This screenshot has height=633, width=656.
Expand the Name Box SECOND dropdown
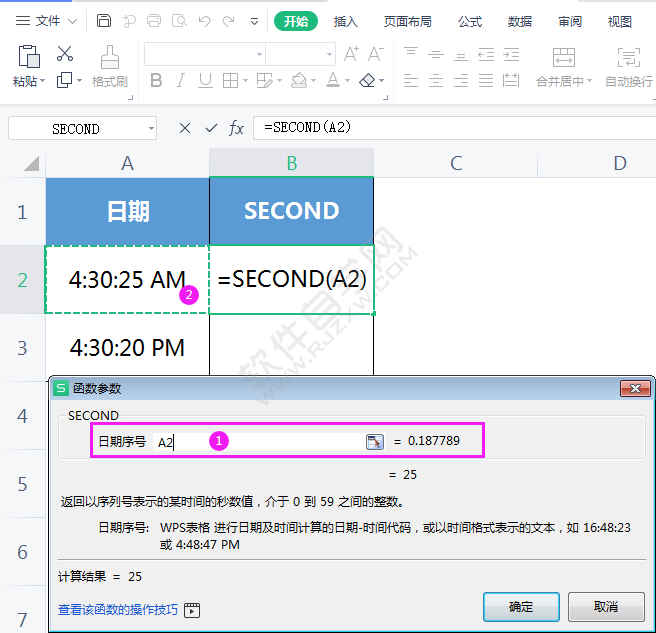point(151,128)
